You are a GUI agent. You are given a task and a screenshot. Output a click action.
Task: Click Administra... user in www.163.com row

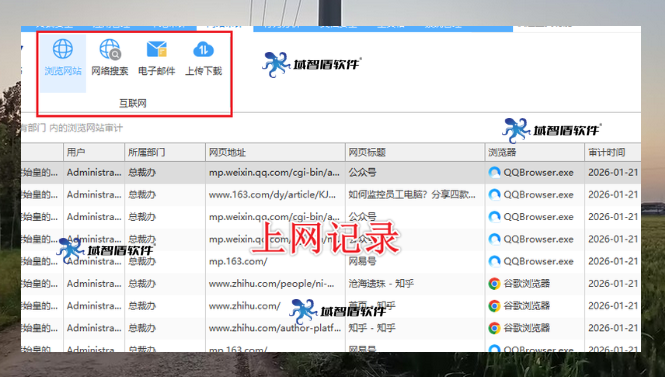[94, 195]
